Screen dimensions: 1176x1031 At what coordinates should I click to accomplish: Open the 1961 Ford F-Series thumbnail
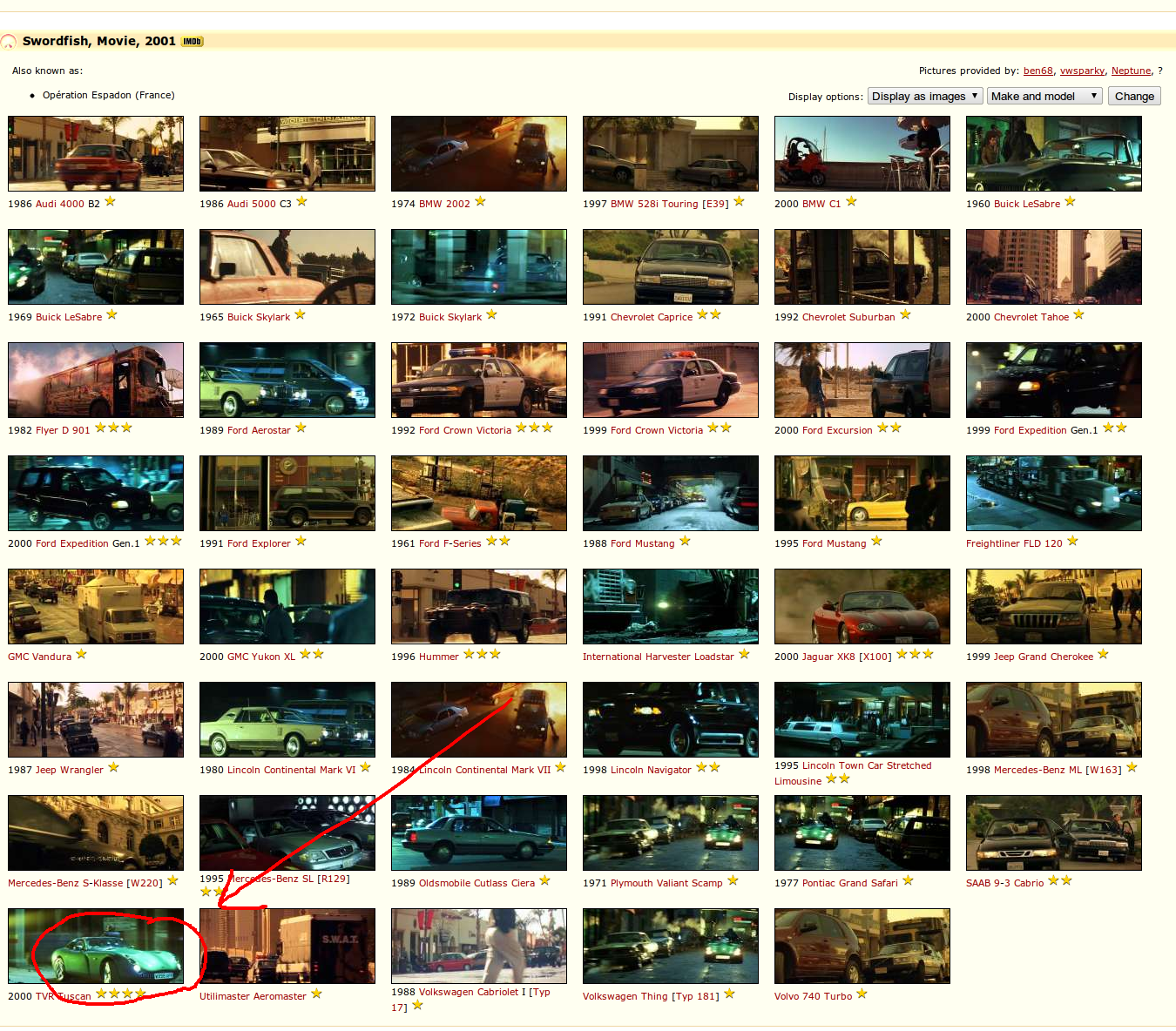click(479, 493)
